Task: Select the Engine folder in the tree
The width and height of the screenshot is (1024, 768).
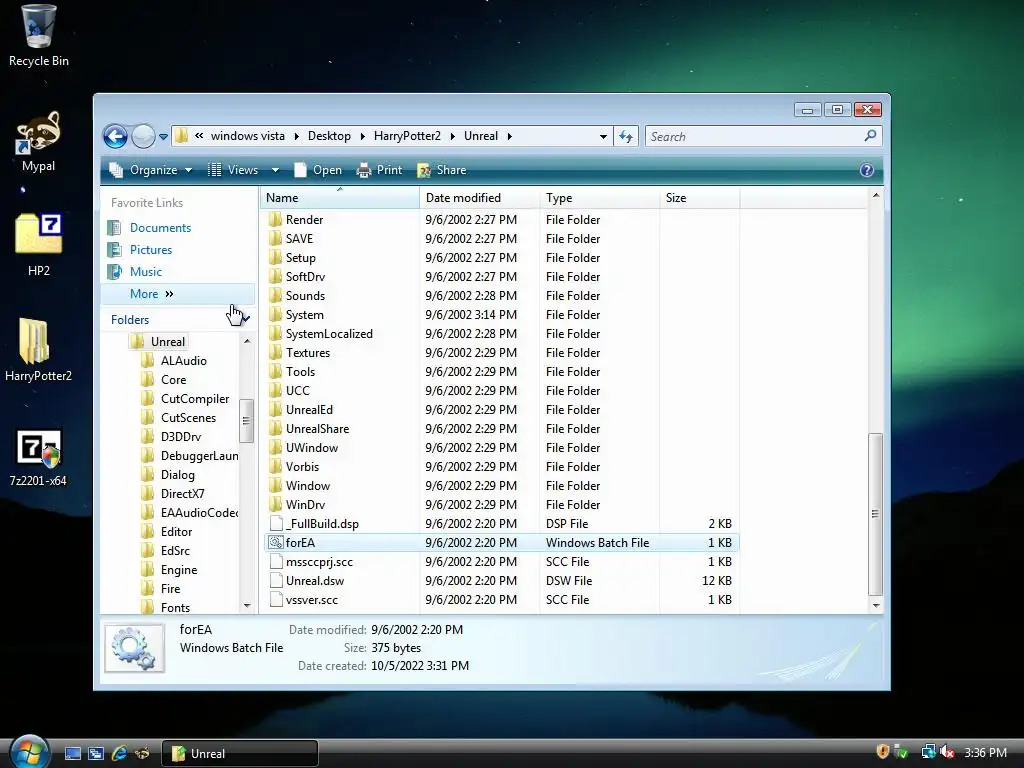Action: pos(179,570)
